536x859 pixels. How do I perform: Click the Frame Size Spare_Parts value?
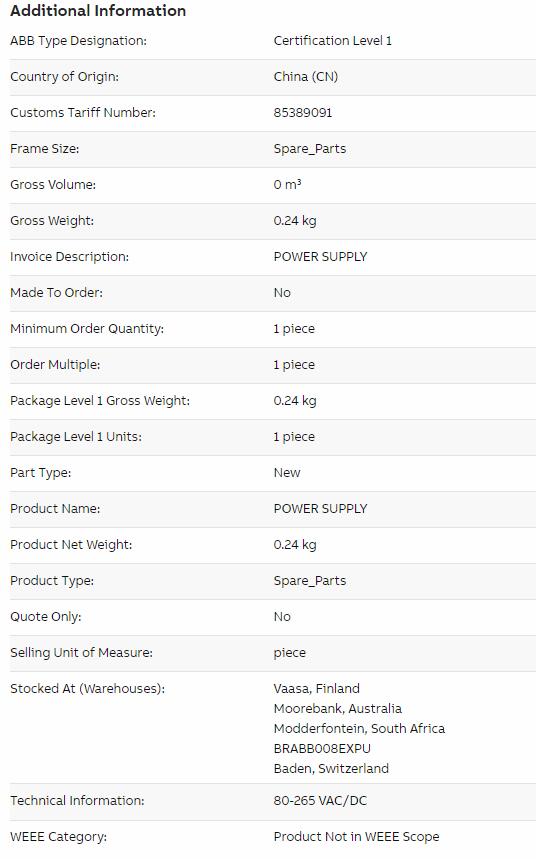point(310,149)
